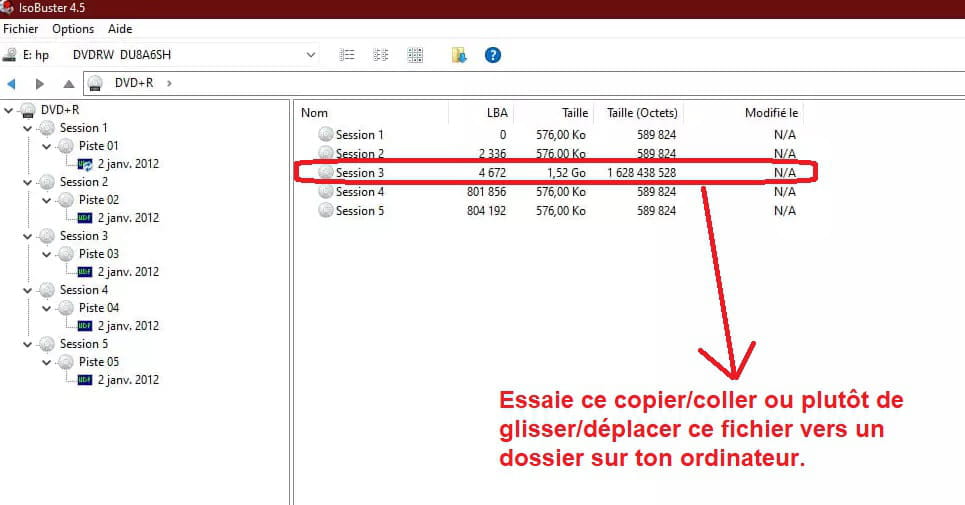This screenshot has width=965, height=505.
Task: Switch to details list view icon
Action: click(347, 55)
